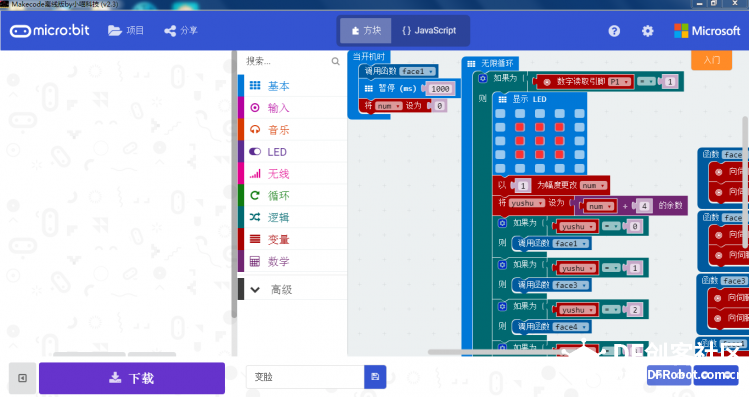Expand the 高级 advanced section
Screen dimensions: 749x397
click(292, 290)
